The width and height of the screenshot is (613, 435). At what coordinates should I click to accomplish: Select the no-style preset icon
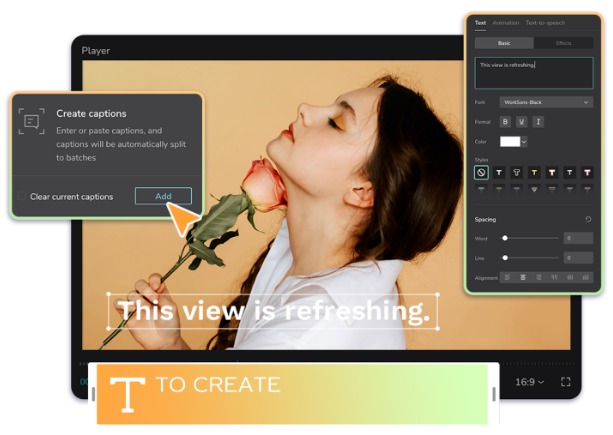[482, 173]
